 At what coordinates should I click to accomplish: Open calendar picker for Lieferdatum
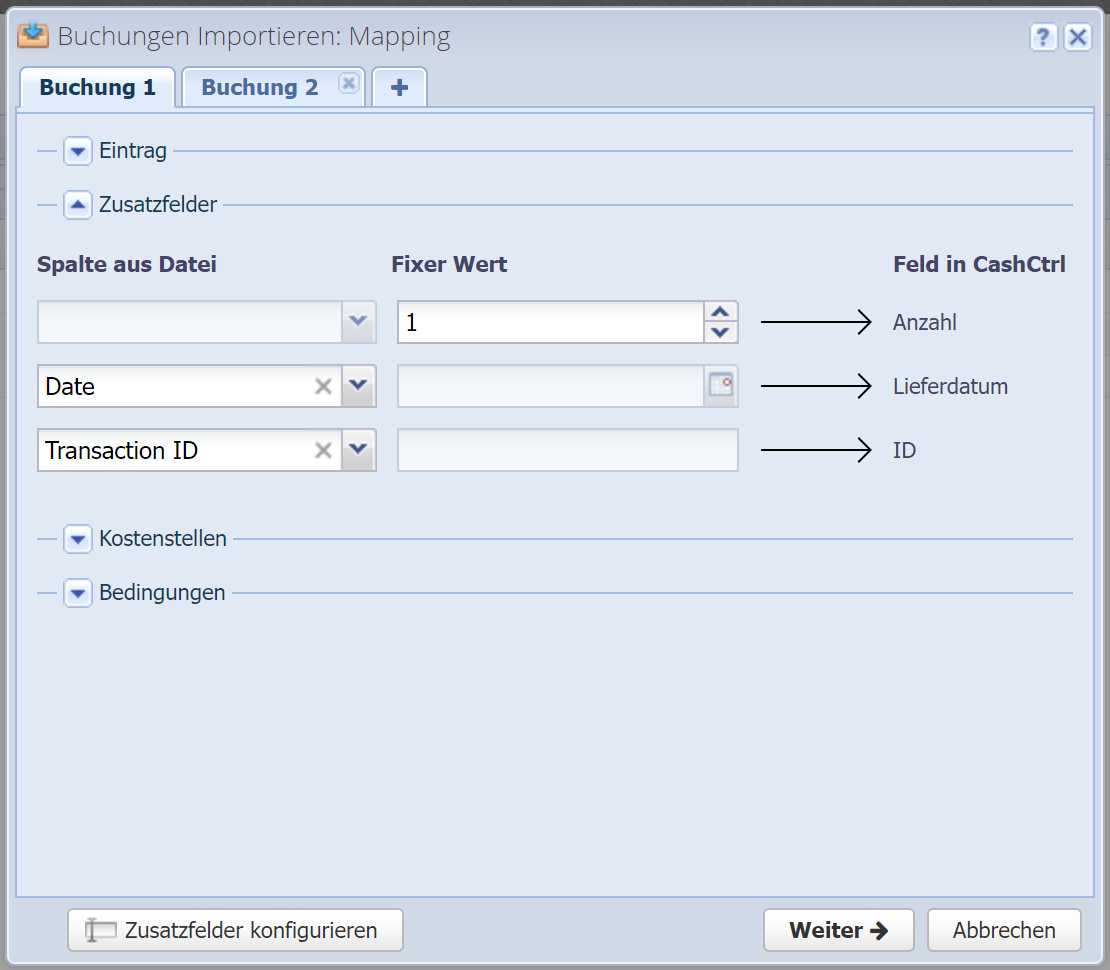click(721, 386)
